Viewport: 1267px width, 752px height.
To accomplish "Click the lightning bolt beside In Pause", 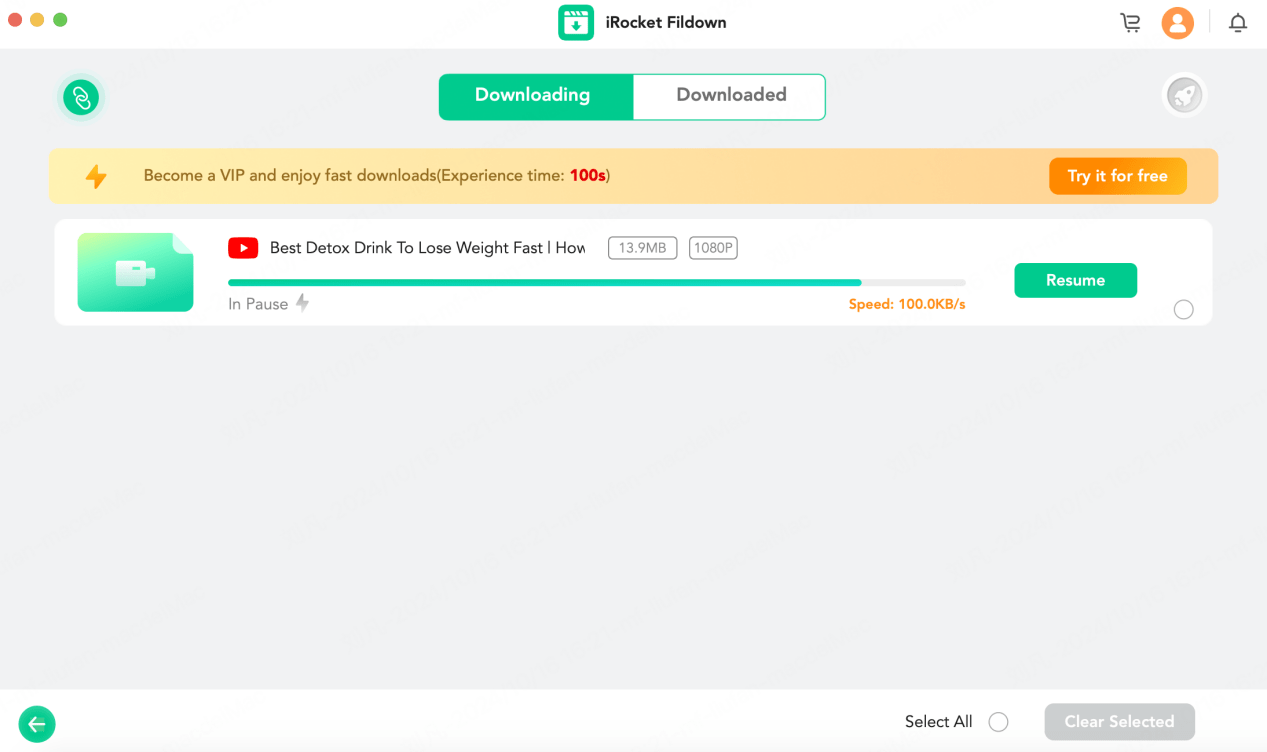I will pyautogui.click(x=302, y=303).
